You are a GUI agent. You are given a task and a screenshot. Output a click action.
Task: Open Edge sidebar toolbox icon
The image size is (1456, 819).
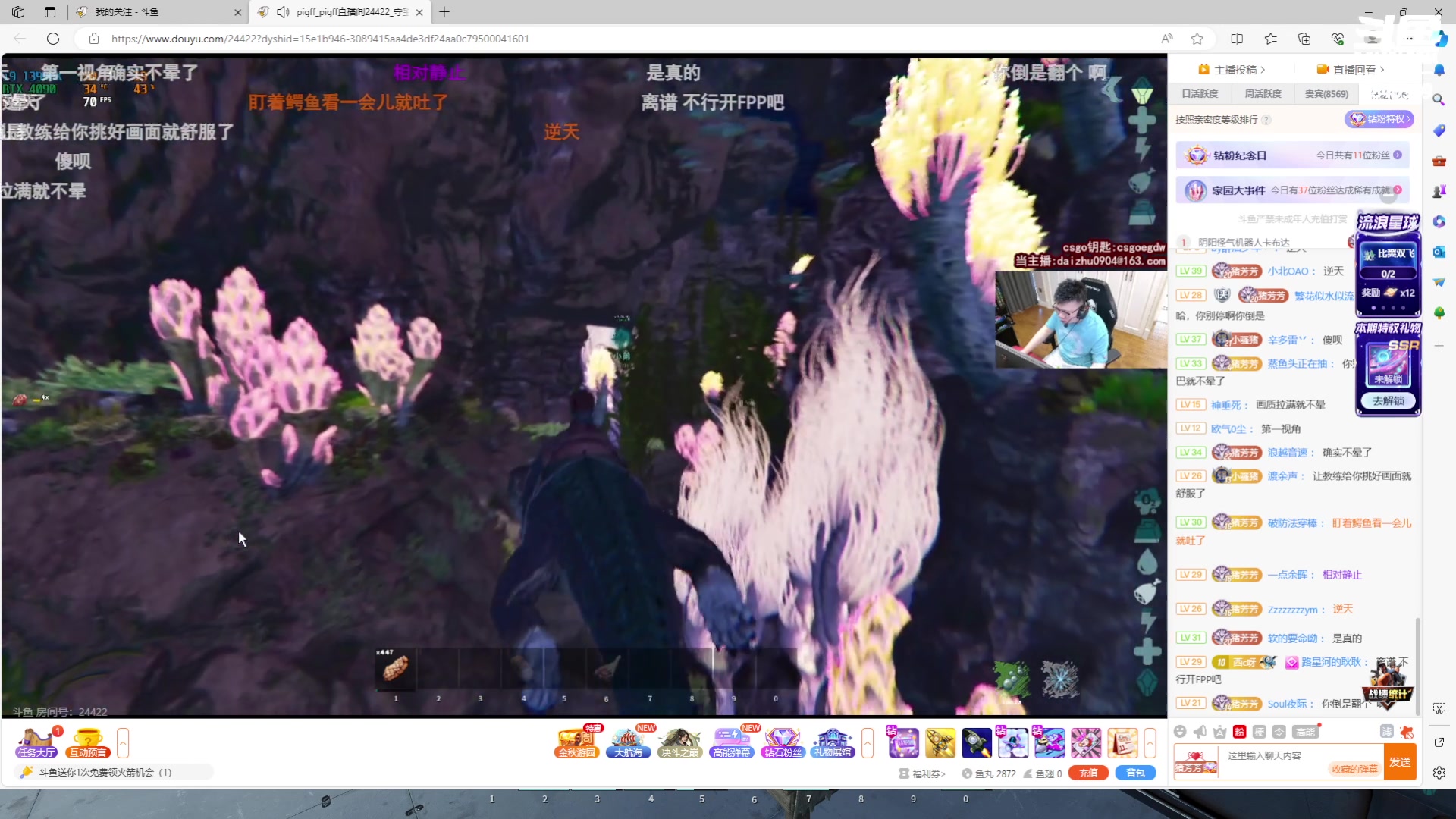1439,161
